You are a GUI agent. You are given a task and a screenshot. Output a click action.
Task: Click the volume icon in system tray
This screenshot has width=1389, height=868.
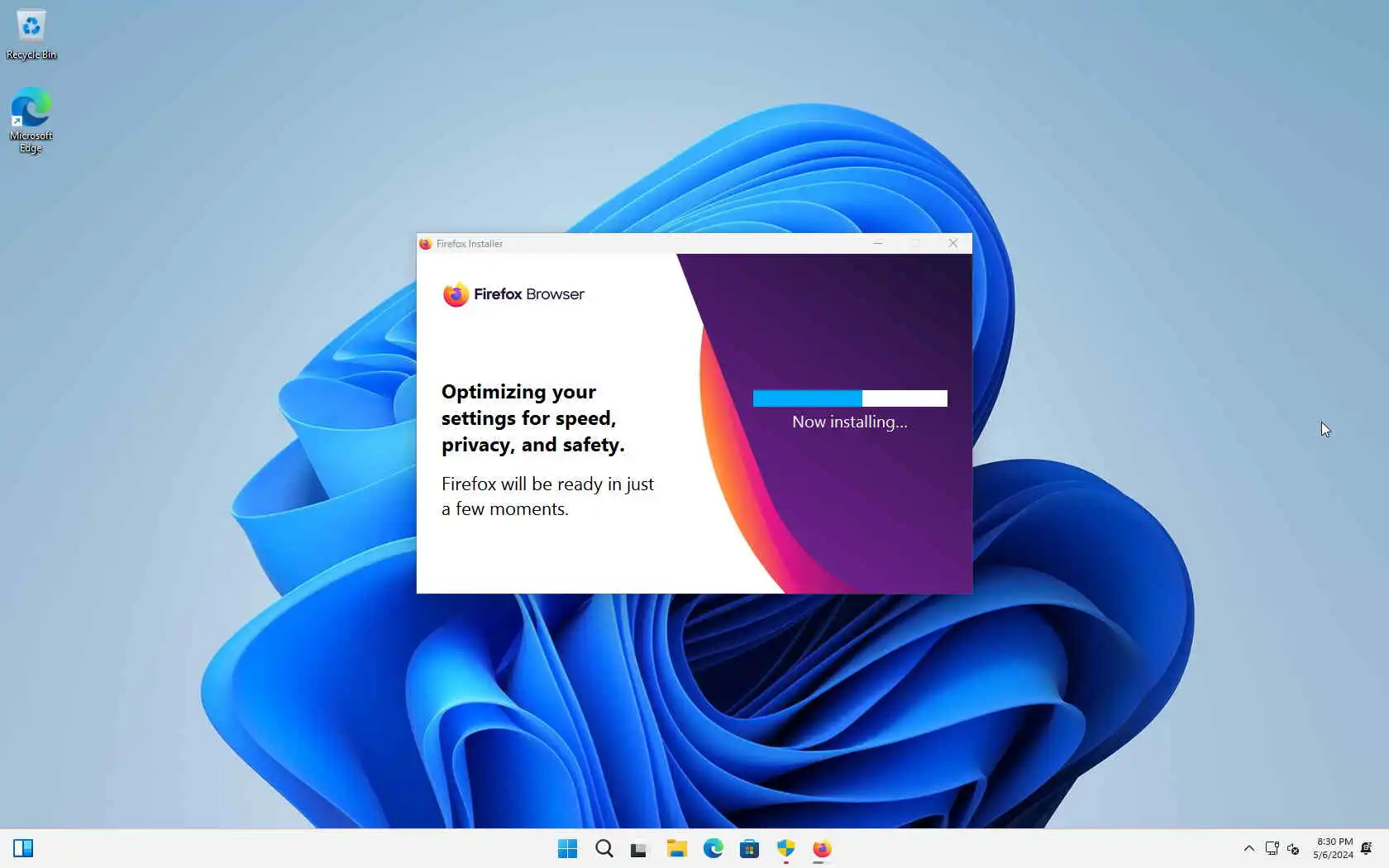click(x=1293, y=848)
